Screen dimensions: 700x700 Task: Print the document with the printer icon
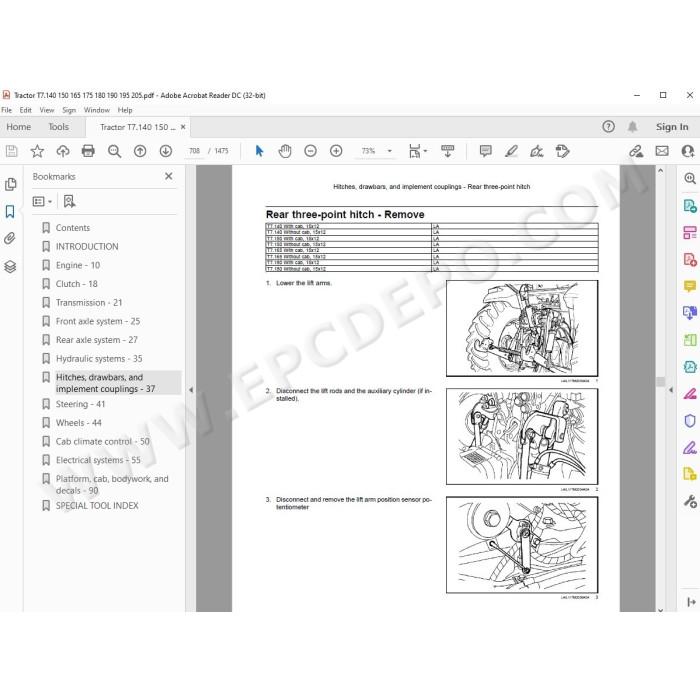(x=88, y=151)
